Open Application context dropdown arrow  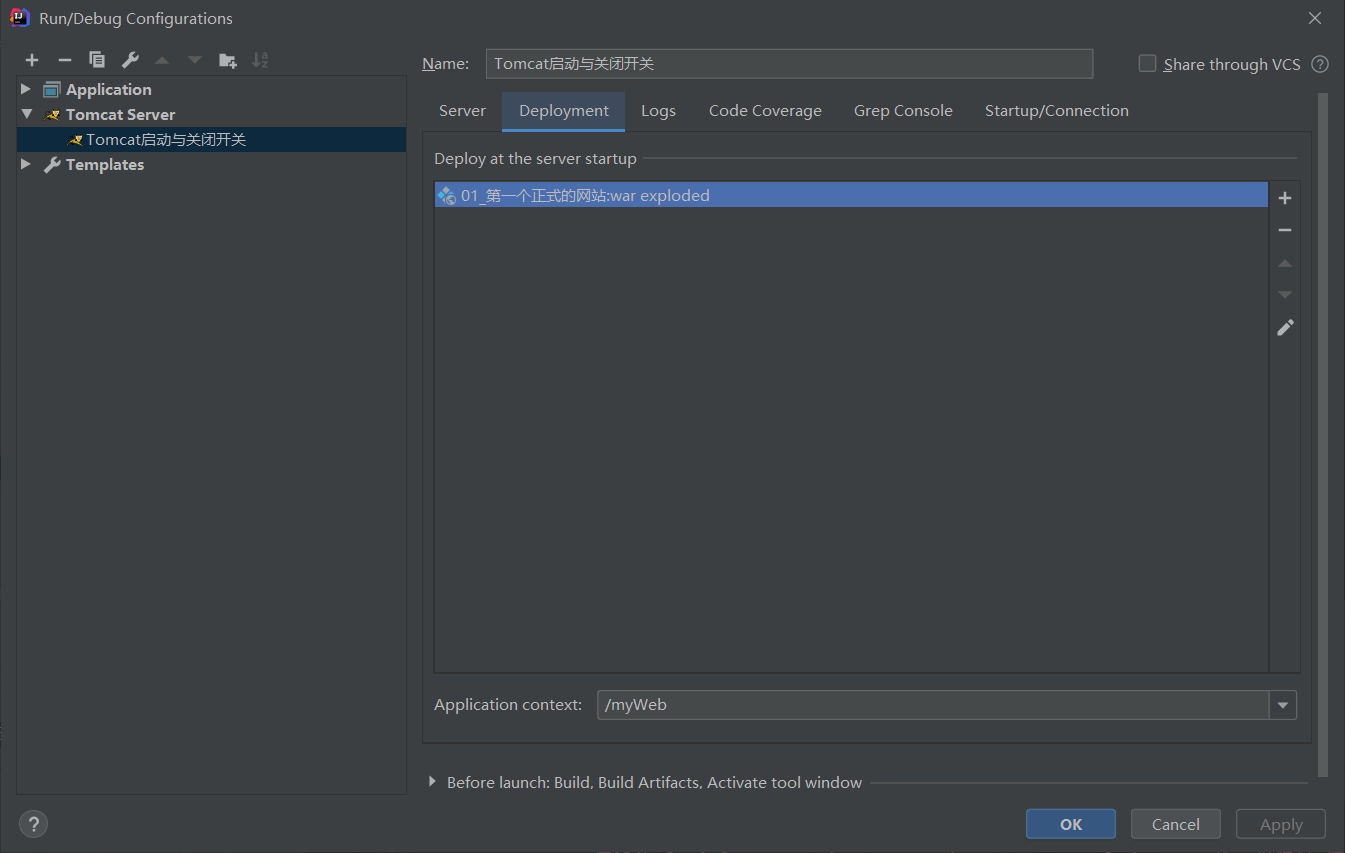click(x=1283, y=705)
